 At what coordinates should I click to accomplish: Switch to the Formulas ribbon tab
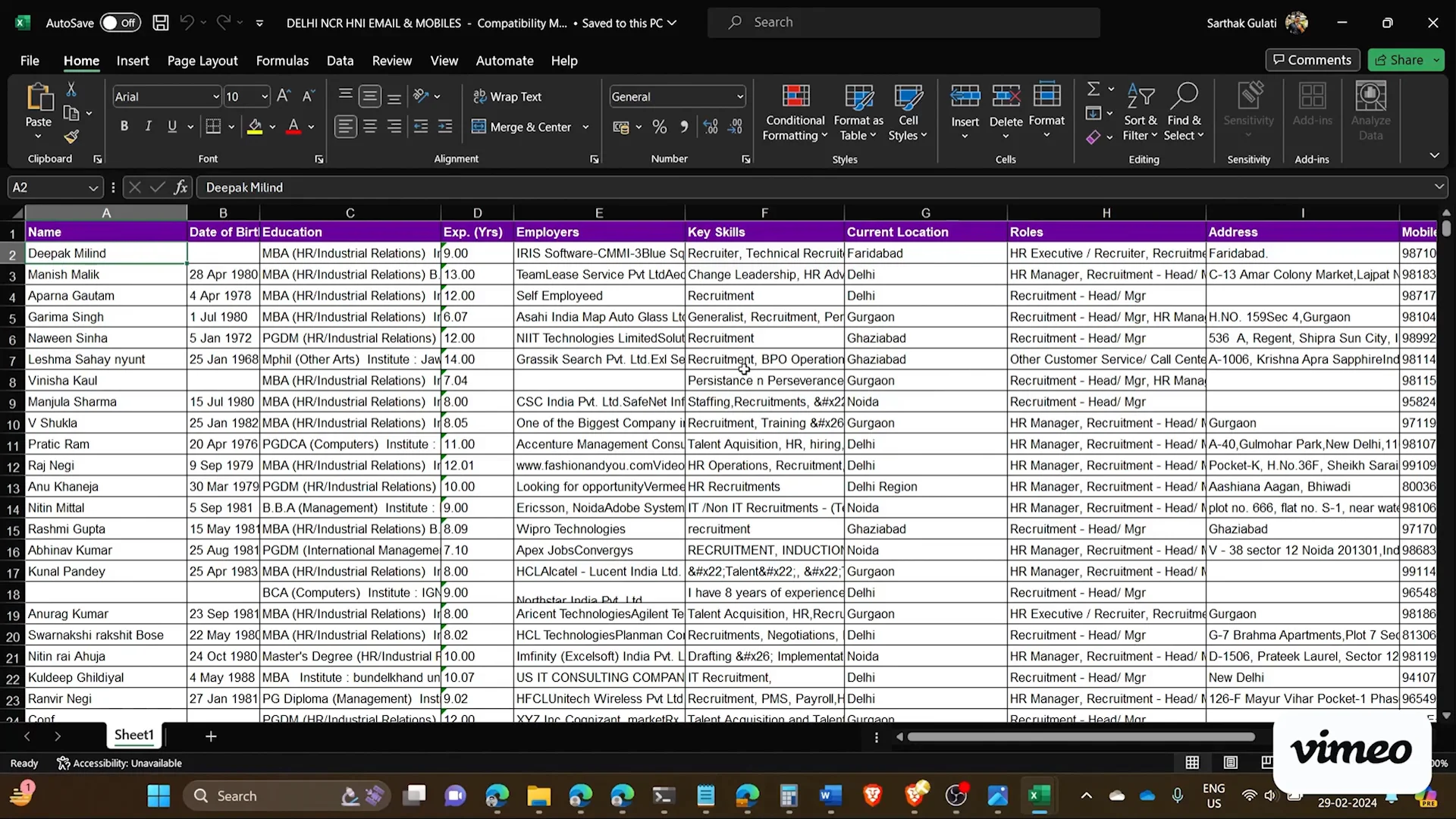pyautogui.click(x=282, y=61)
